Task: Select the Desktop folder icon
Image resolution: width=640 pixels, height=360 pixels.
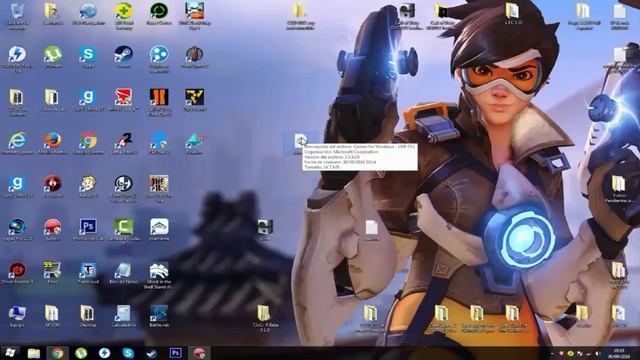Action: coord(88,316)
